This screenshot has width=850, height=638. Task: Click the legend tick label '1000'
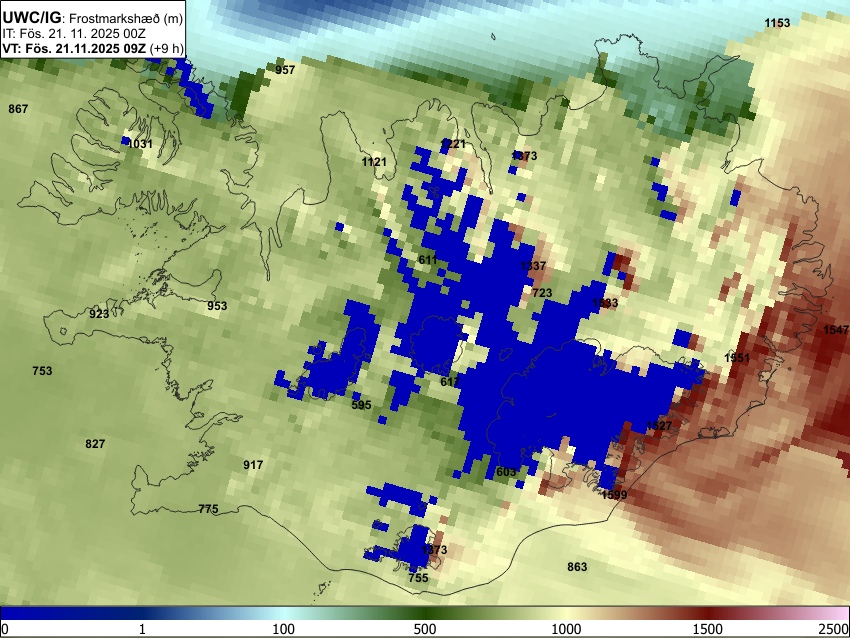[566, 629]
